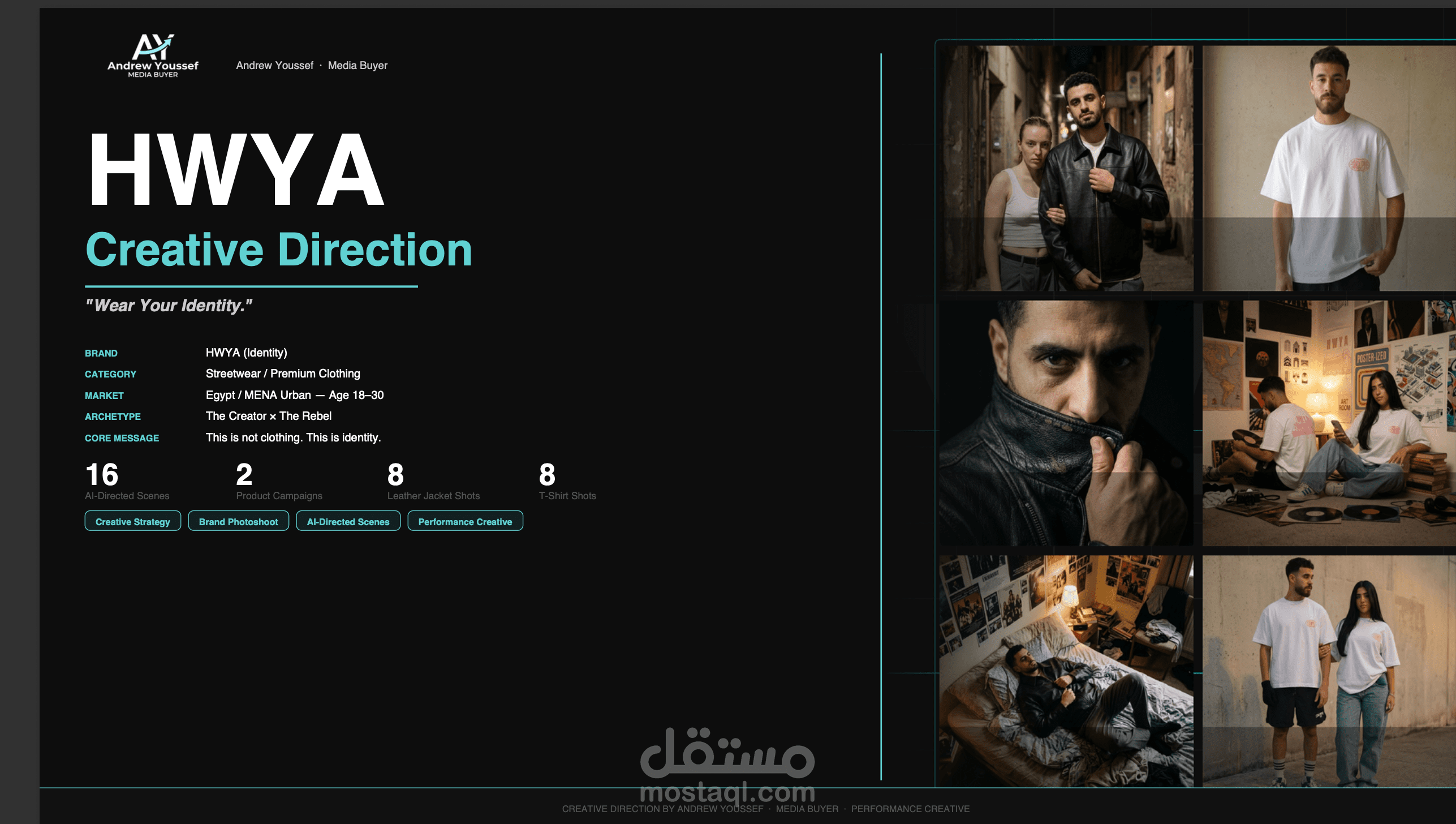Click the header text "Andrew Youssef · Media Buyer"

coord(312,65)
